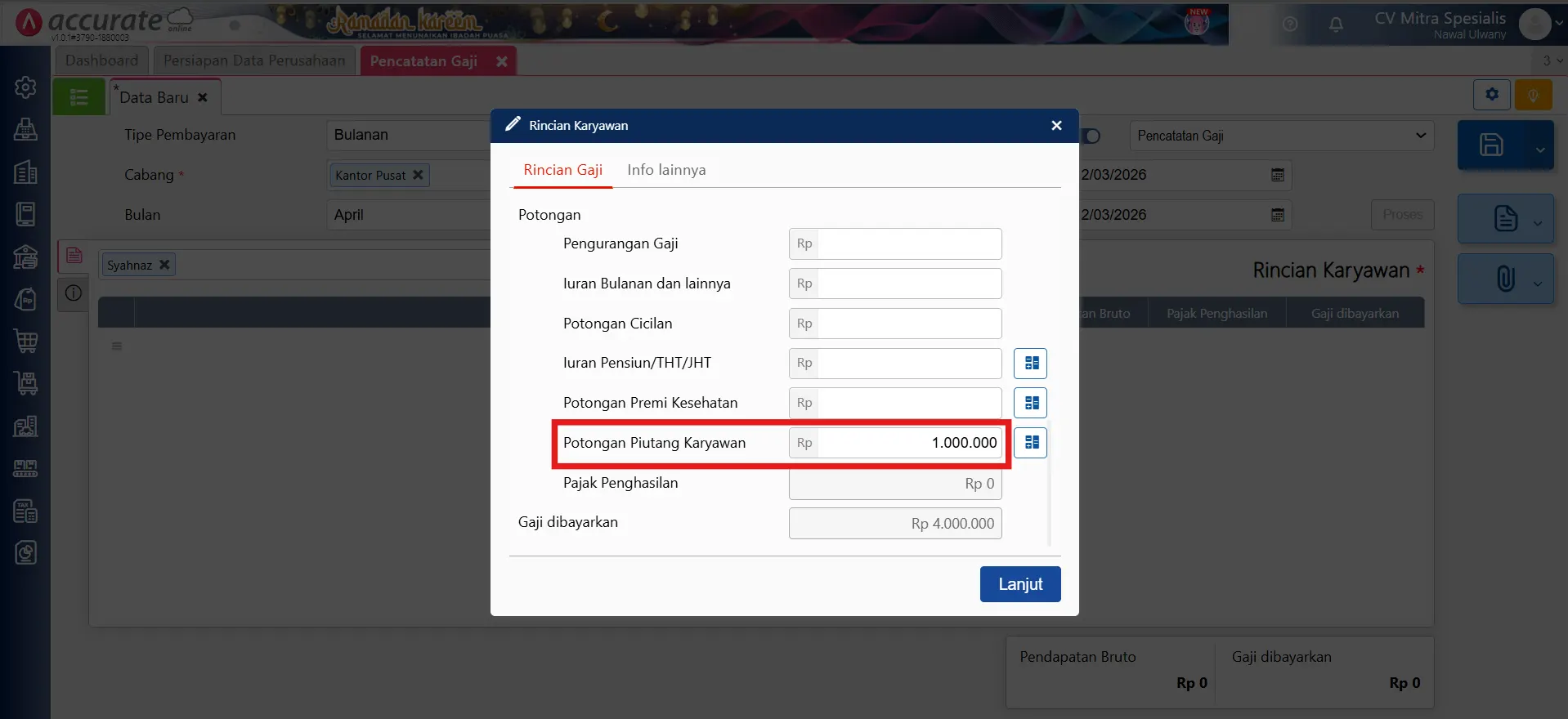Open the Persiapan Data Perusahaan tab
This screenshot has width=1568, height=719.
(x=254, y=60)
